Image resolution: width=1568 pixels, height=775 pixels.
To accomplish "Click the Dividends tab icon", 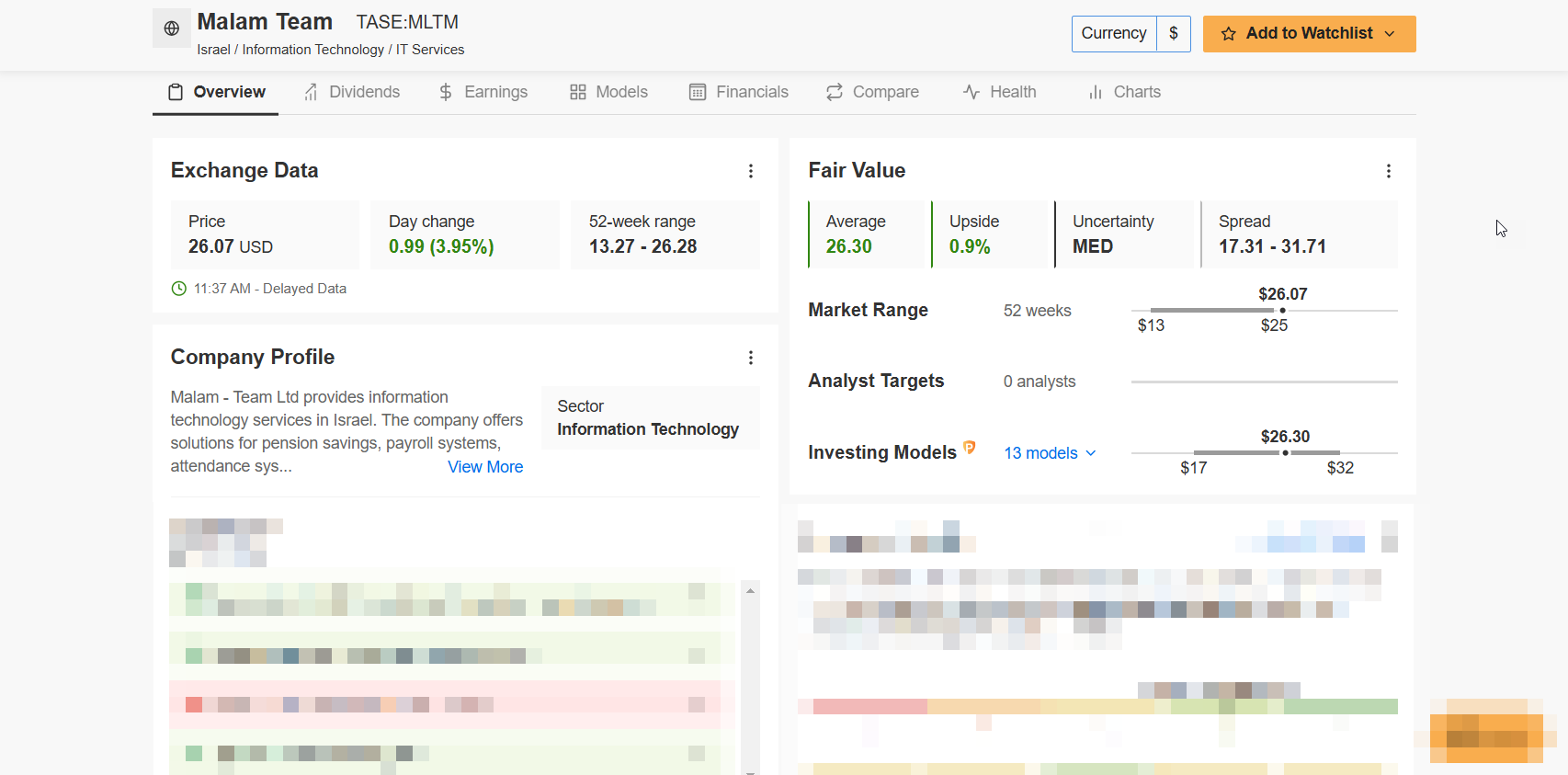I will [x=312, y=92].
